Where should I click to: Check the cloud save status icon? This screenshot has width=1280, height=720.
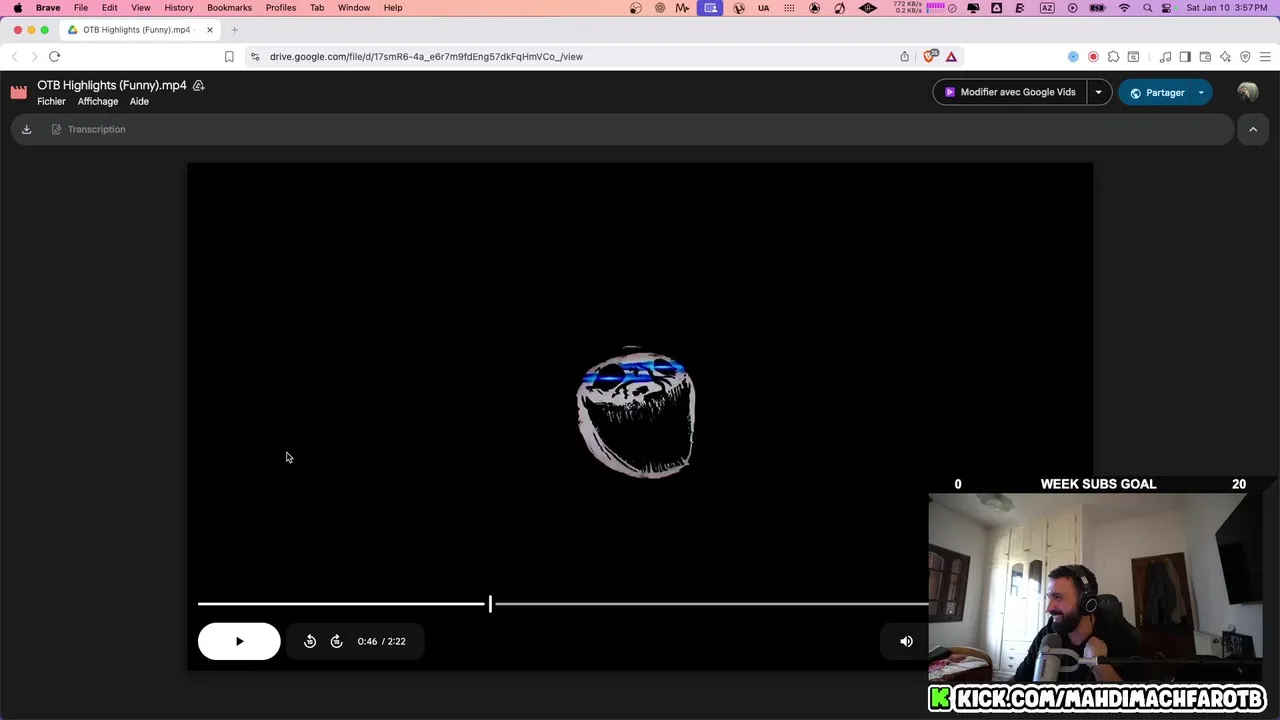coord(199,85)
